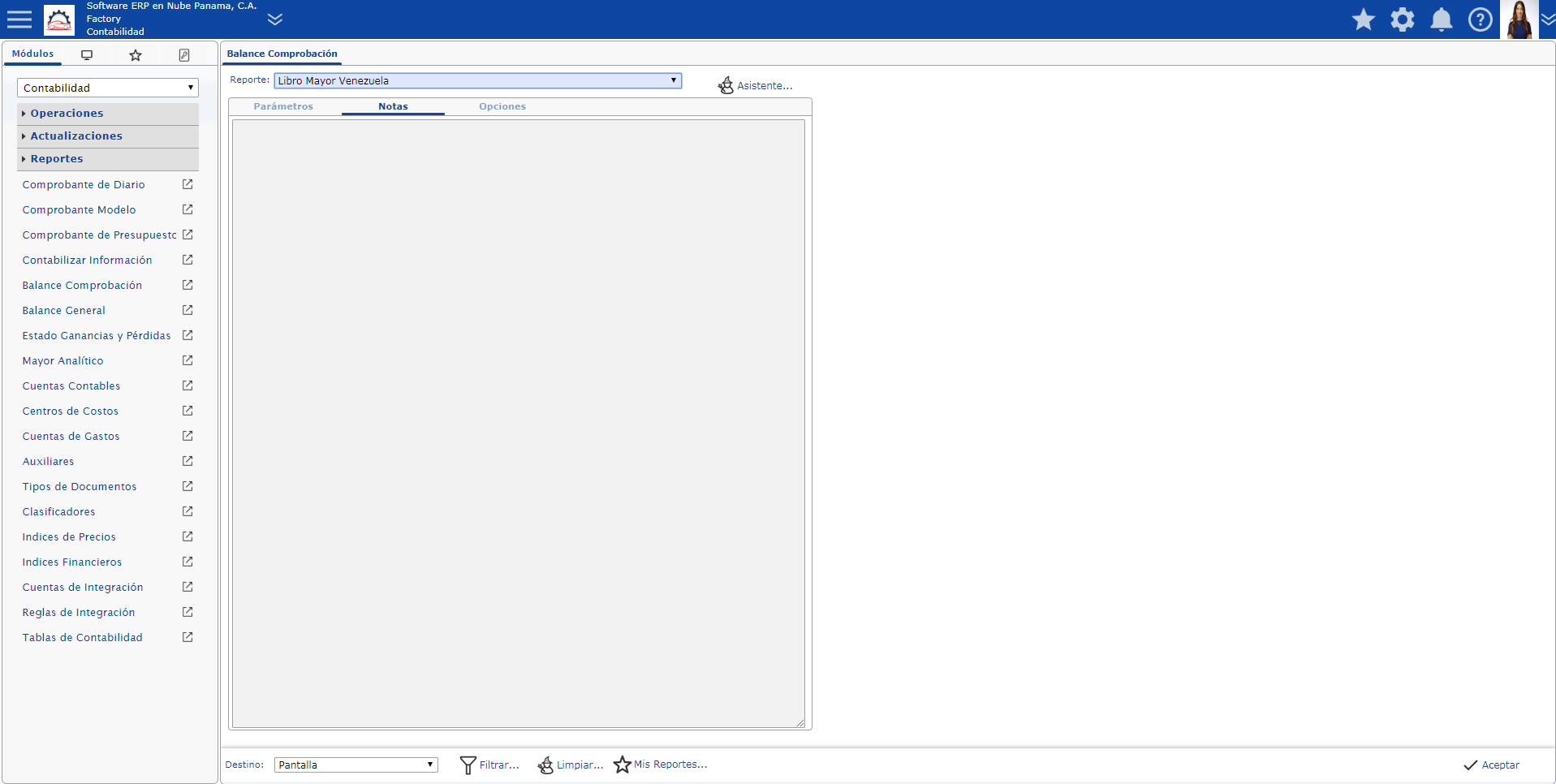This screenshot has height=784, width=1556.
Task: Open Tipos de Documentos external icon
Action: click(187, 486)
